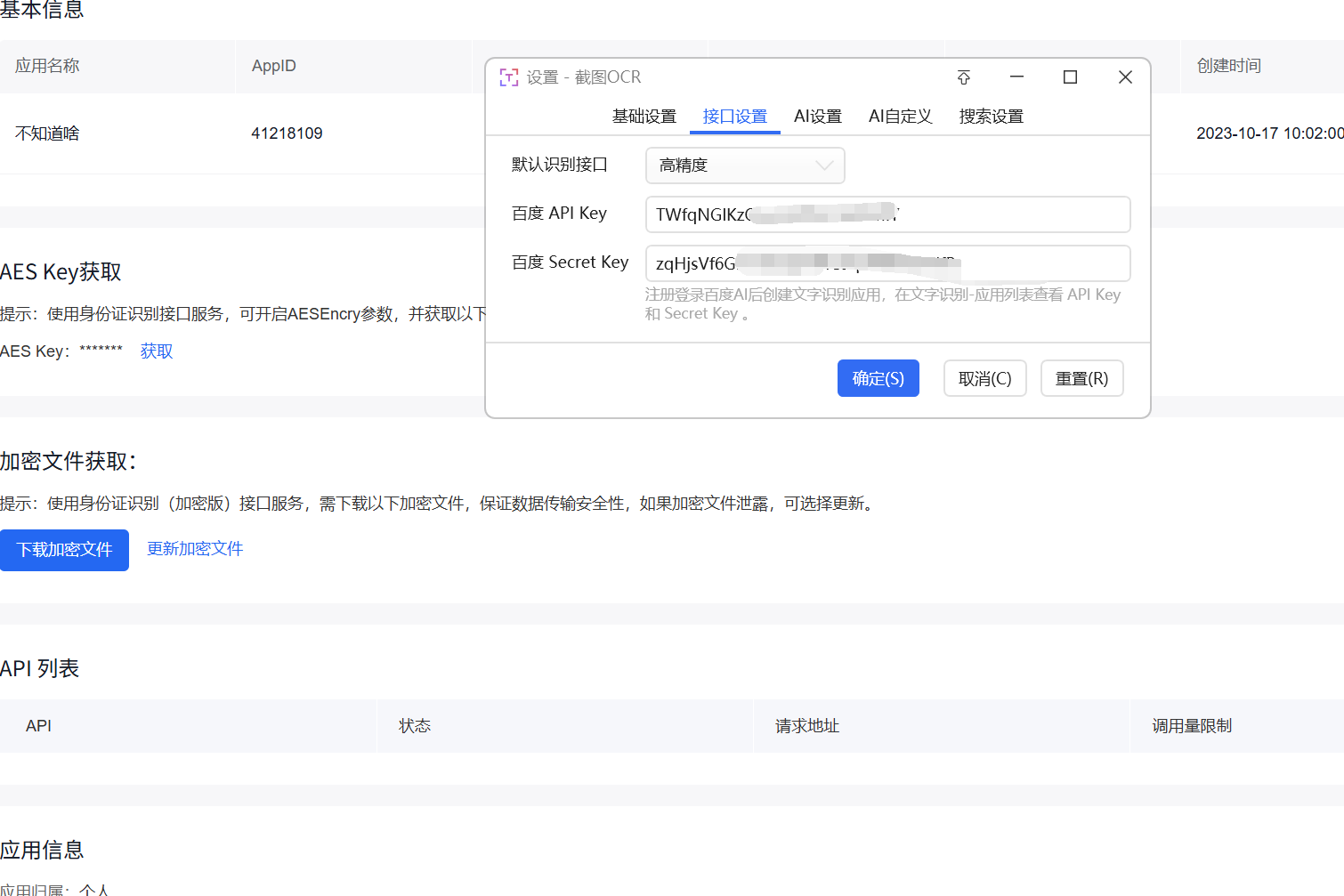Click the 截图OCR app icon in the title bar

click(508, 77)
